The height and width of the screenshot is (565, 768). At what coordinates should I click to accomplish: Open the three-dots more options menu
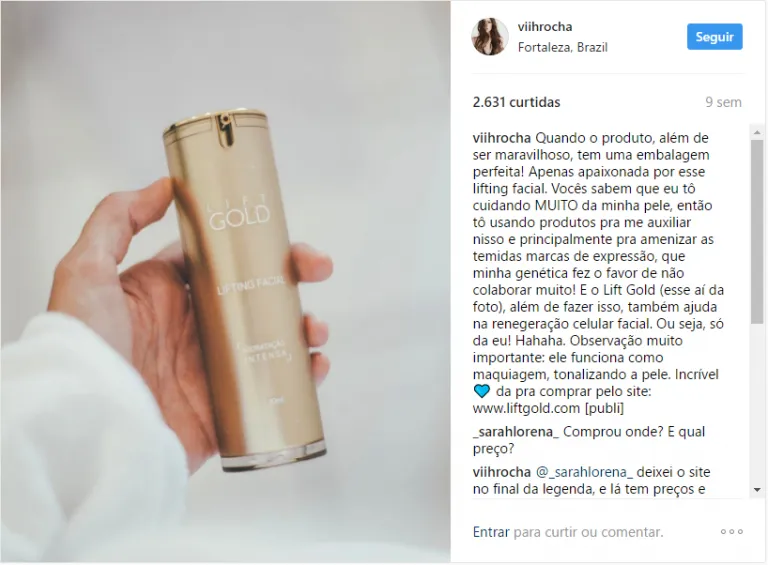732,532
